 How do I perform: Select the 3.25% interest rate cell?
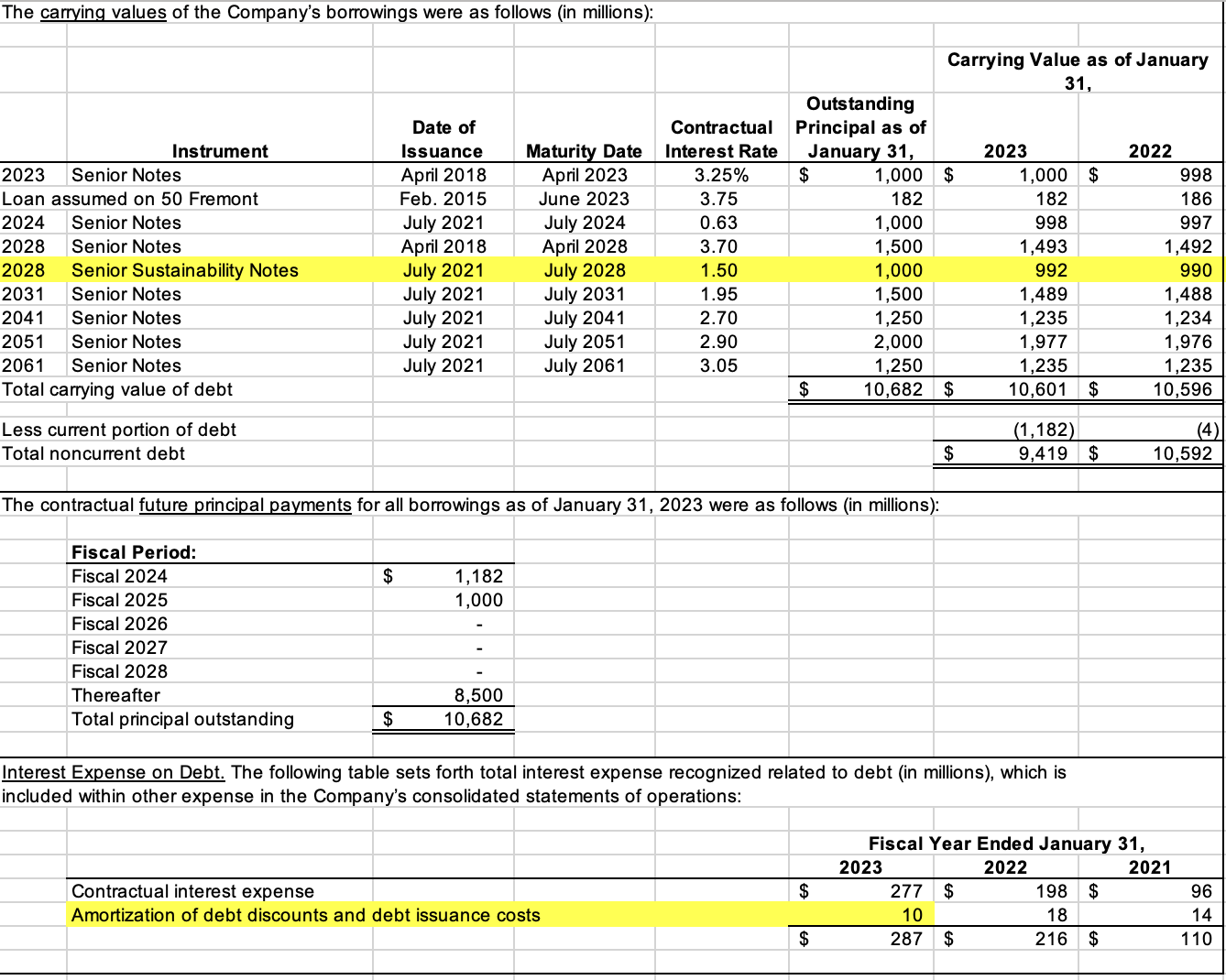720,175
